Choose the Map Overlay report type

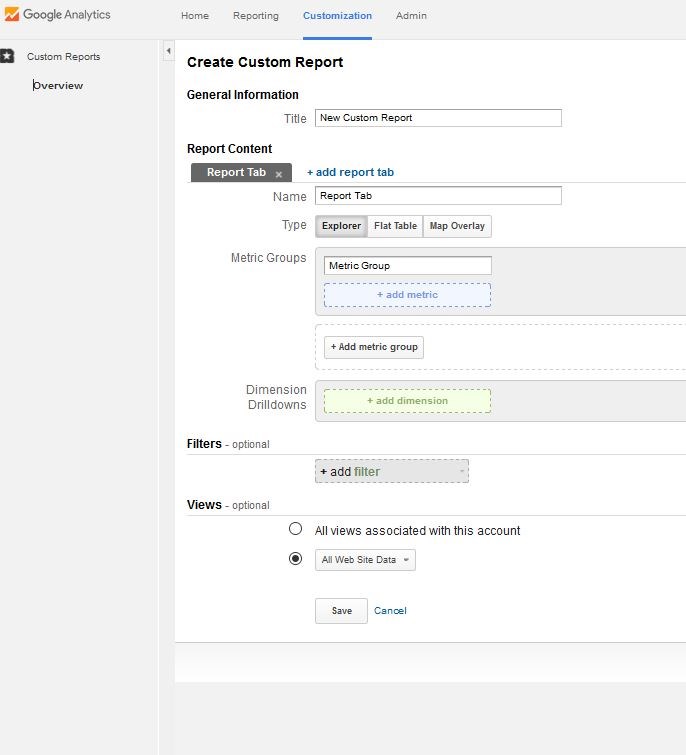pyautogui.click(x=457, y=226)
